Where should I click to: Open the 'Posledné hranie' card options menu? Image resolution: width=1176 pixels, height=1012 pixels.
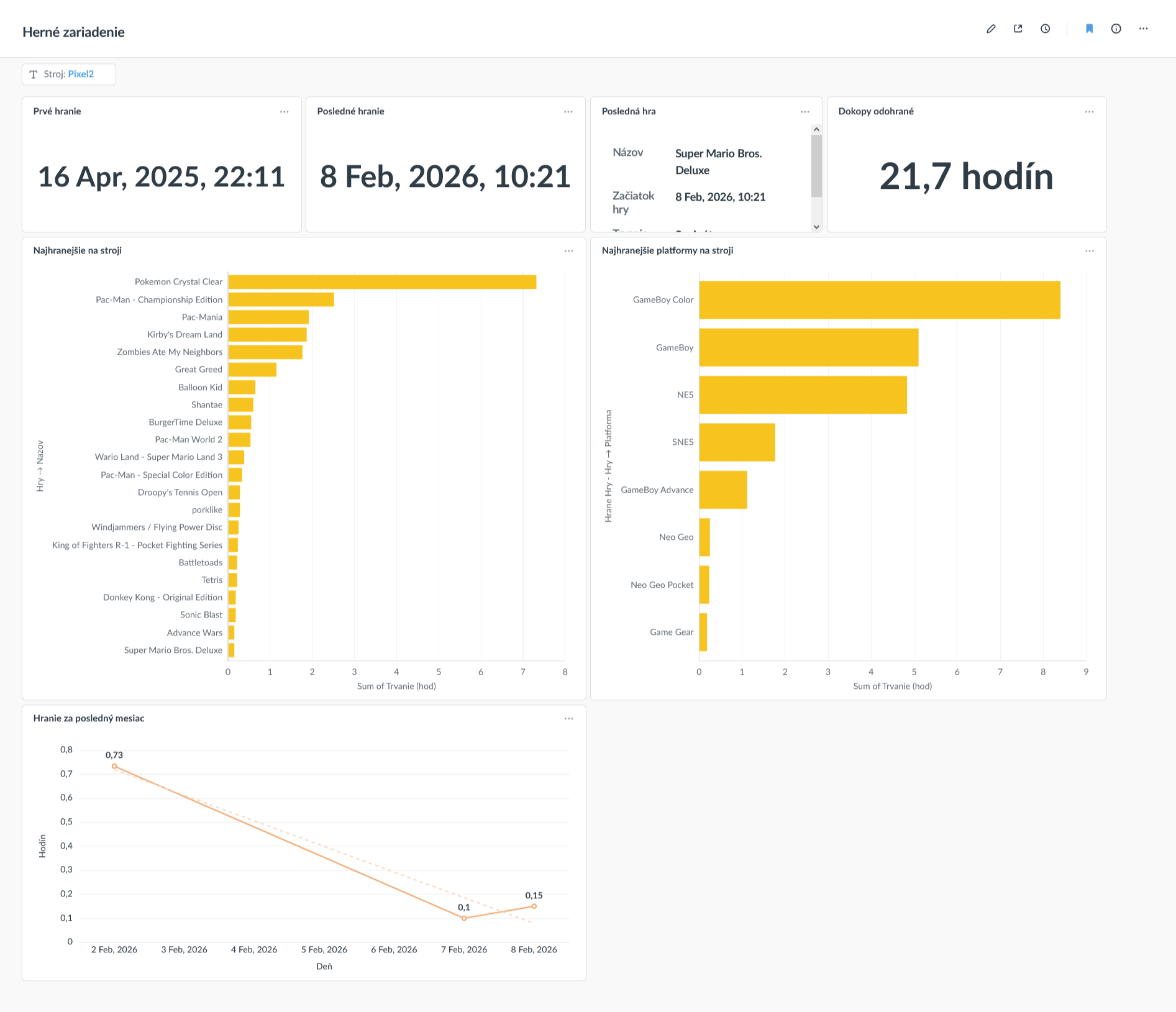568,112
